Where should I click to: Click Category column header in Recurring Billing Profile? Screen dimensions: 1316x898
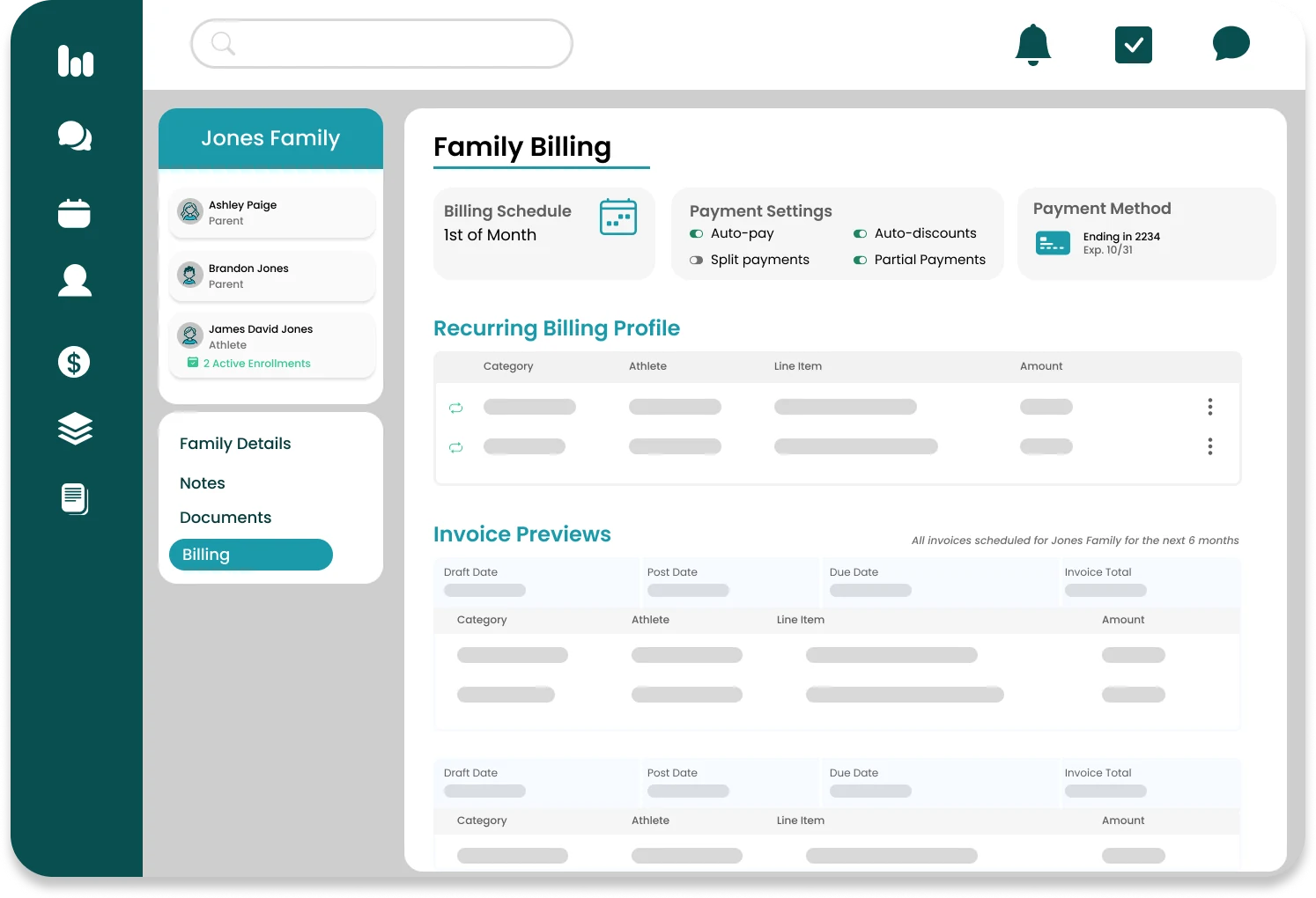(508, 366)
